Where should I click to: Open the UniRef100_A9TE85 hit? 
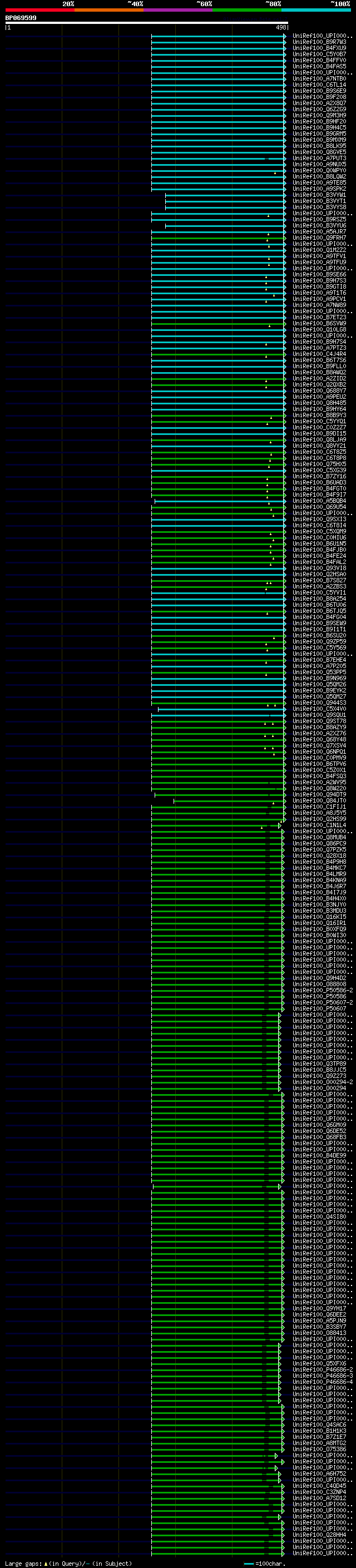(x=319, y=182)
